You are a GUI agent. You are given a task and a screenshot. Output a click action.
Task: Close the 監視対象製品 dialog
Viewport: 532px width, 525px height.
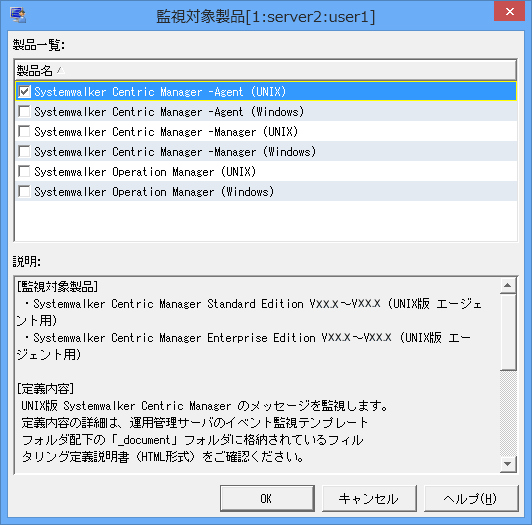(510, 12)
